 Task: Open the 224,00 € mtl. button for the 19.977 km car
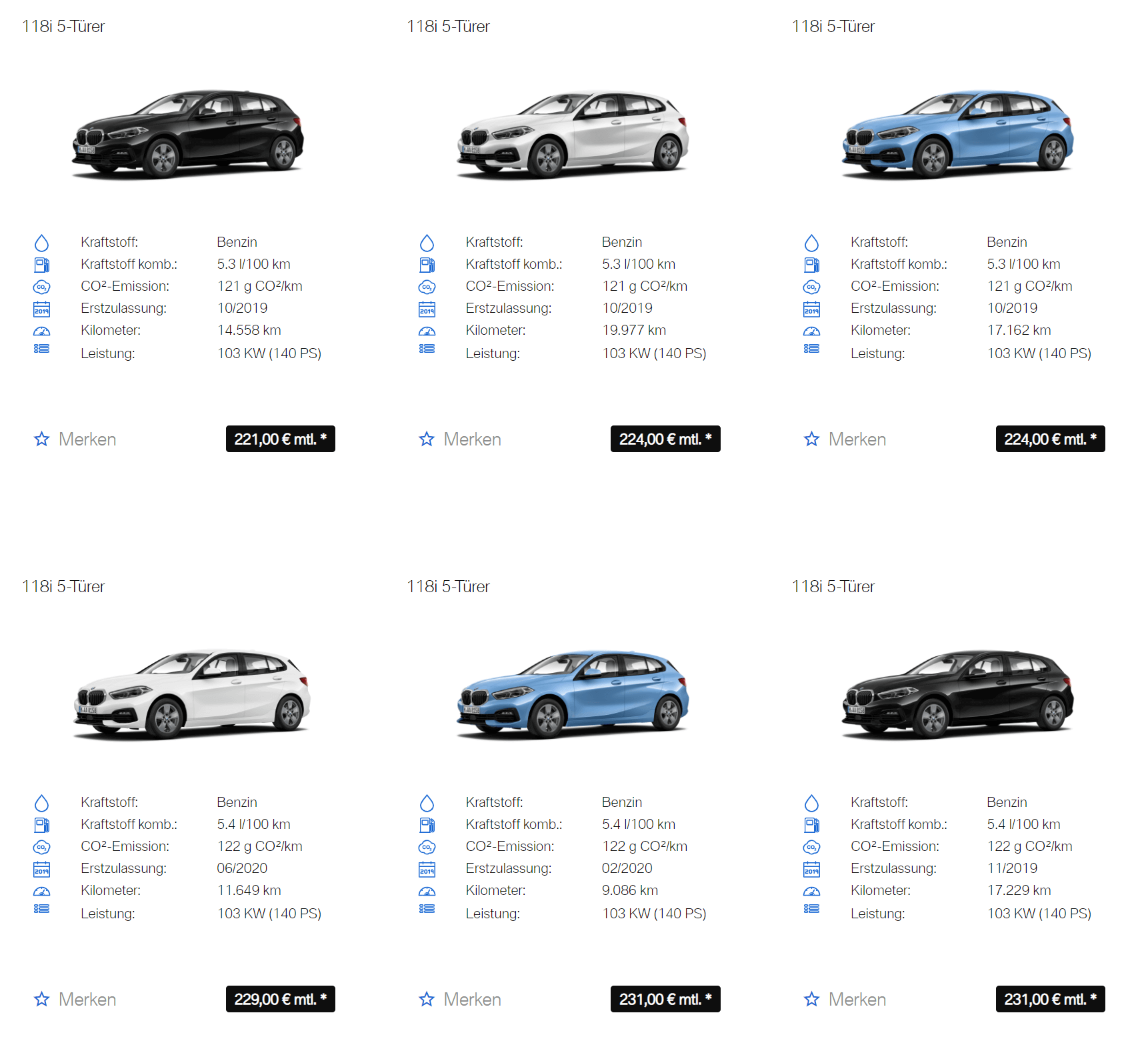(665, 439)
